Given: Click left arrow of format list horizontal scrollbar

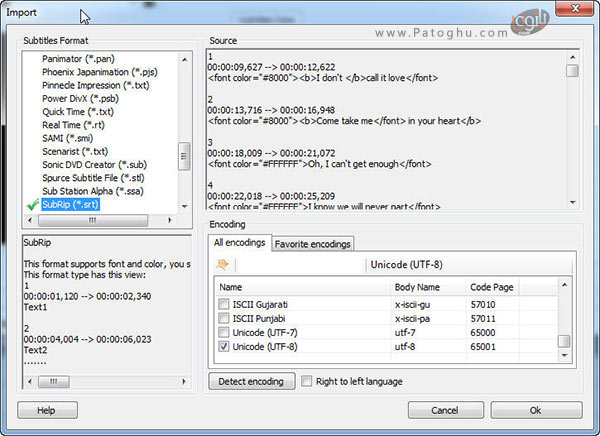Looking at the screenshot, I should point(30,220).
